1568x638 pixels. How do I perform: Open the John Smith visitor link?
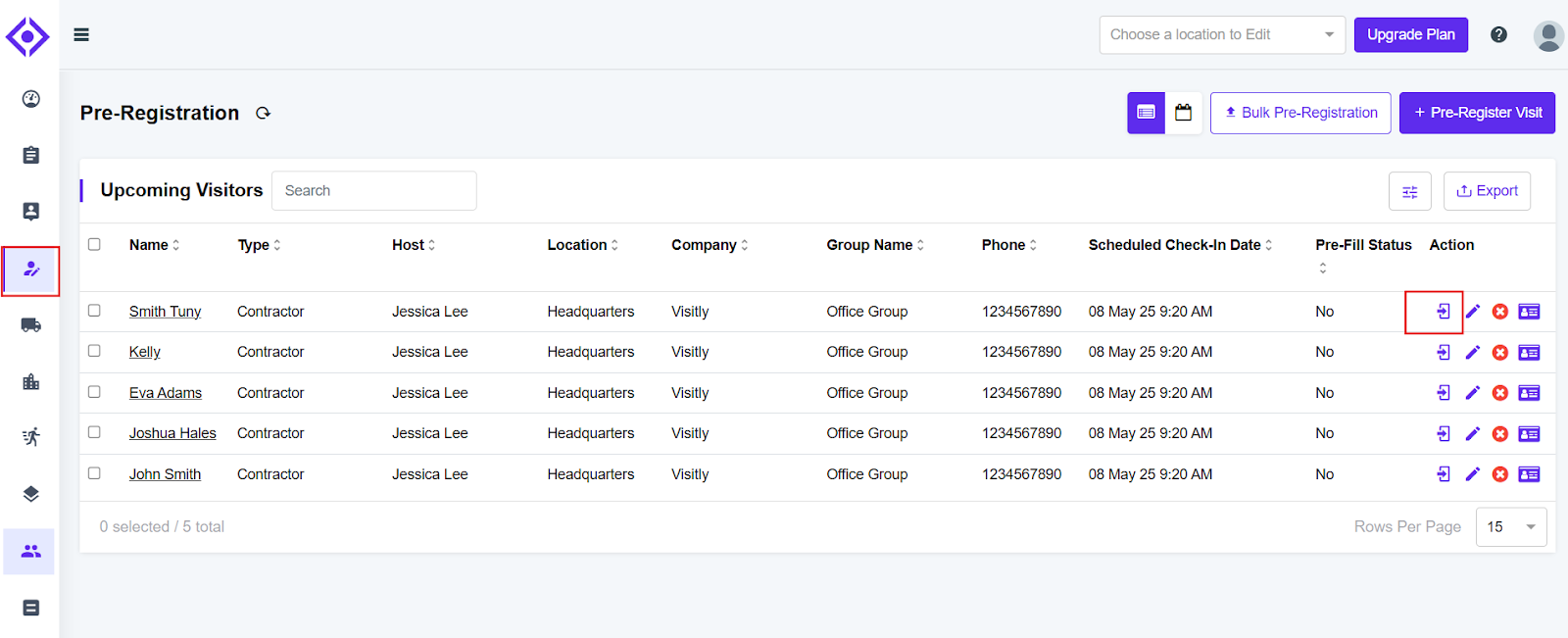pos(165,474)
